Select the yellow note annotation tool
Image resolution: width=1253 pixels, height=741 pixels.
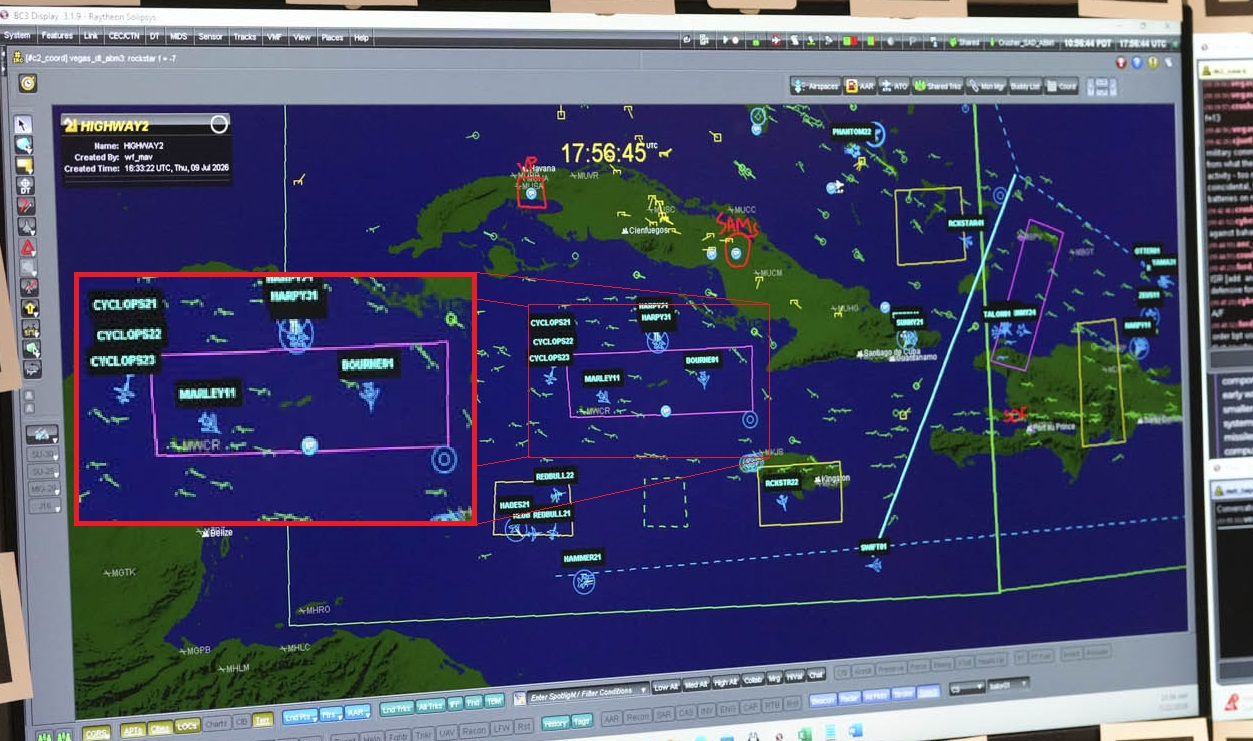(x=24, y=165)
